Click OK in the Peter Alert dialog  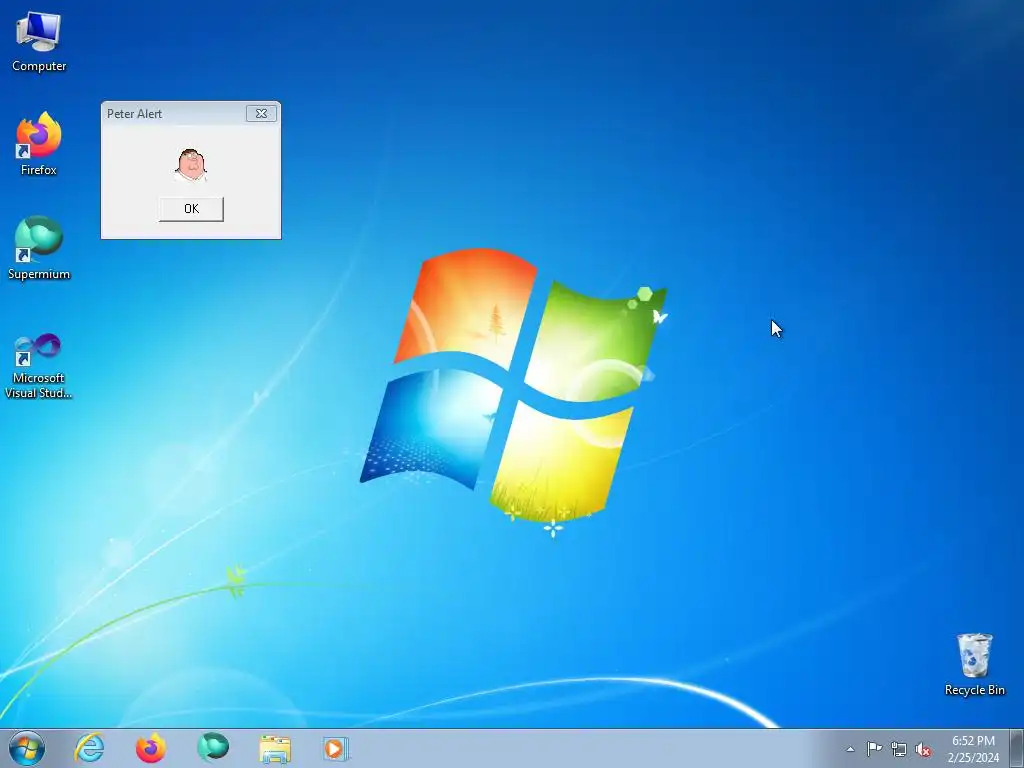point(191,209)
